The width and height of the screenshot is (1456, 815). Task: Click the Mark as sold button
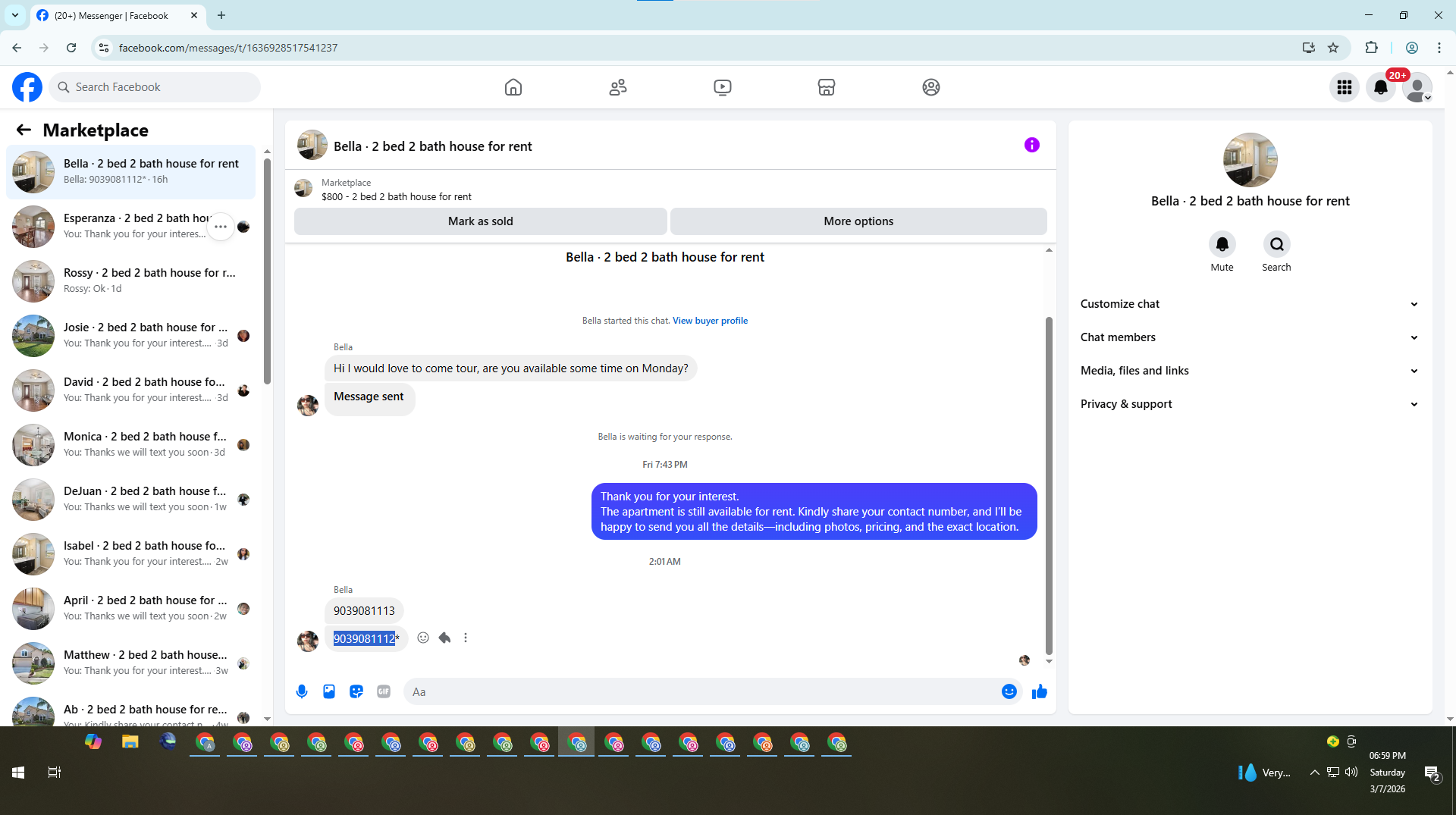click(481, 221)
